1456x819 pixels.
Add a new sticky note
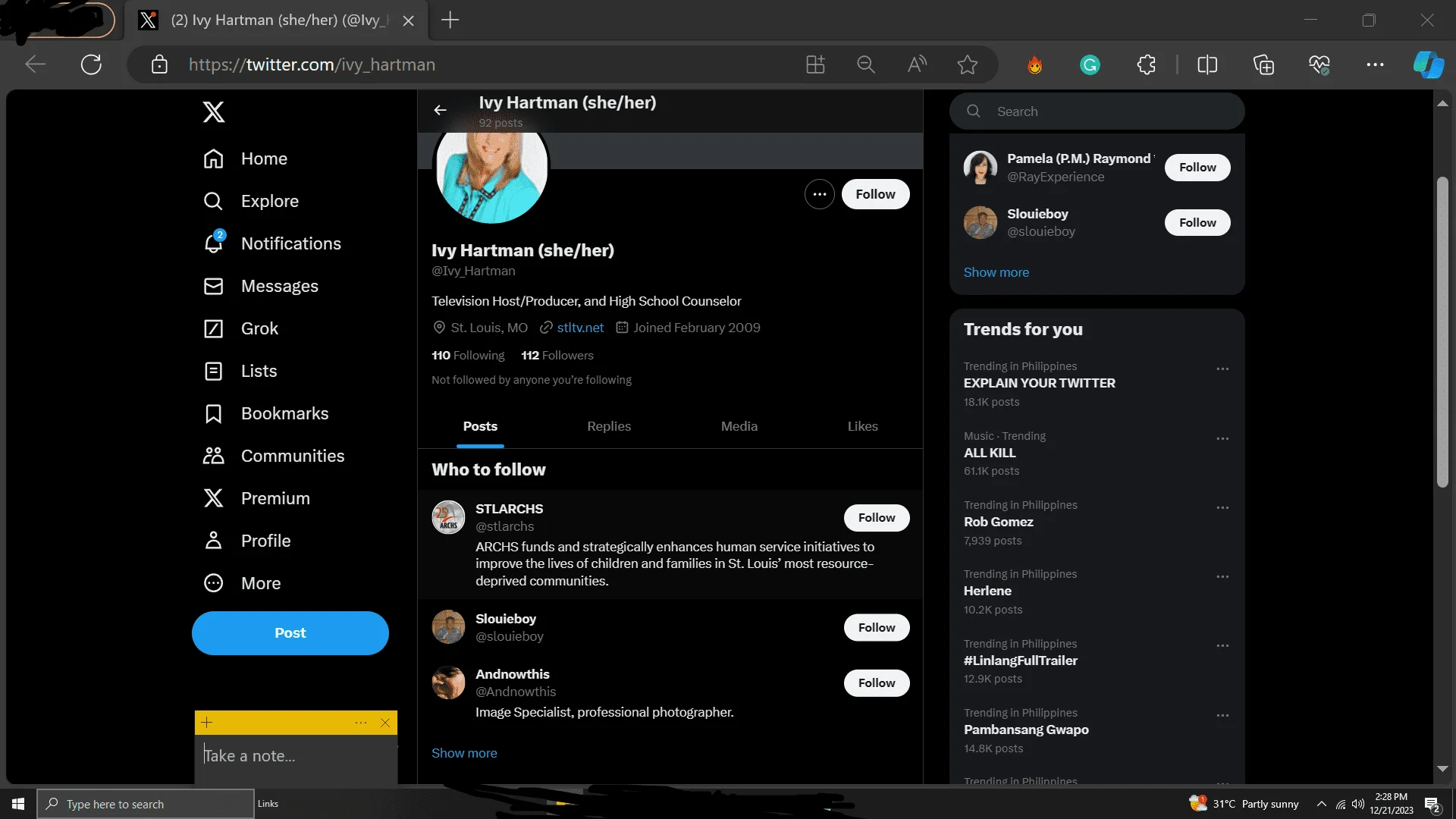207,723
